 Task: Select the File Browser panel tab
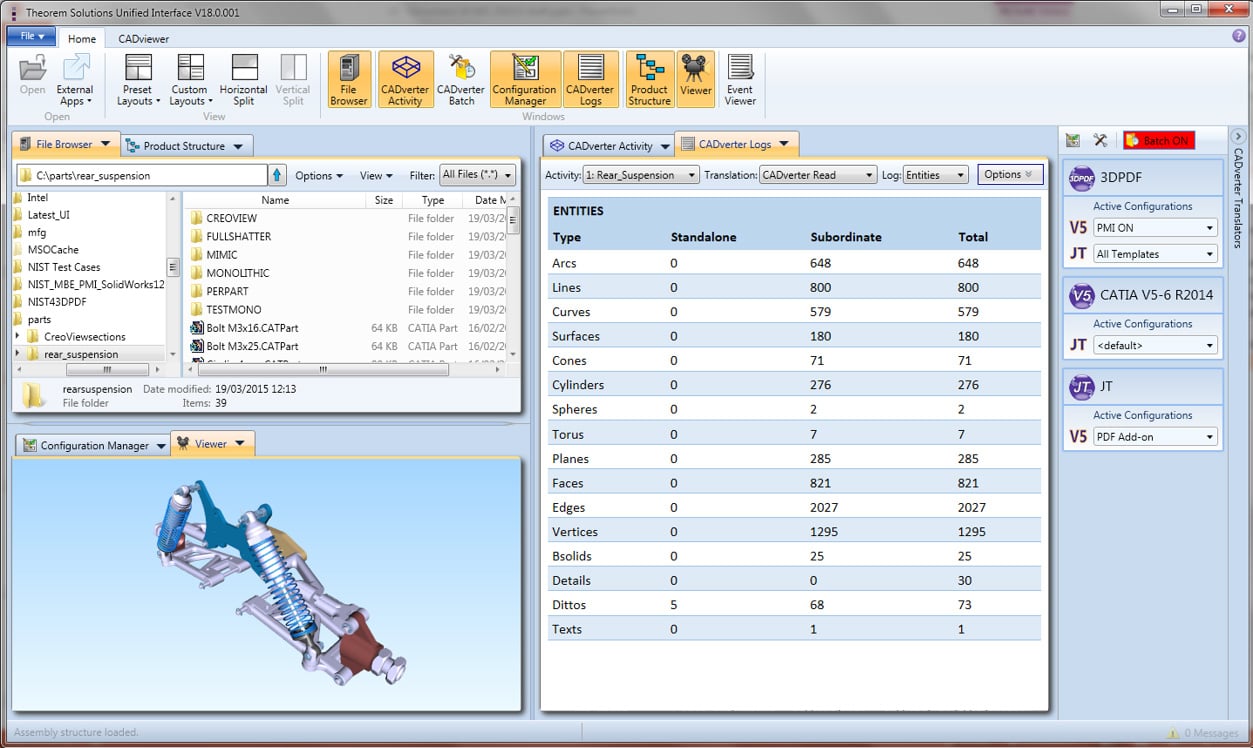point(66,144)
